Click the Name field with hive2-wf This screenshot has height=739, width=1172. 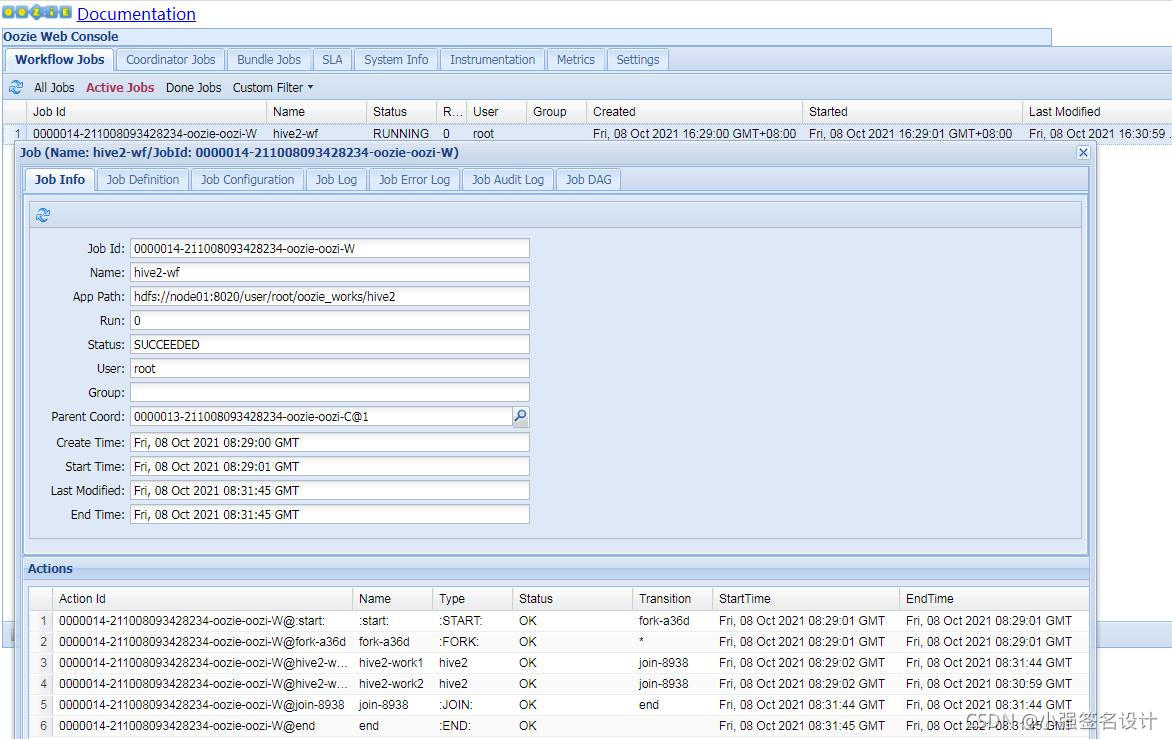(x=330, y=273)
